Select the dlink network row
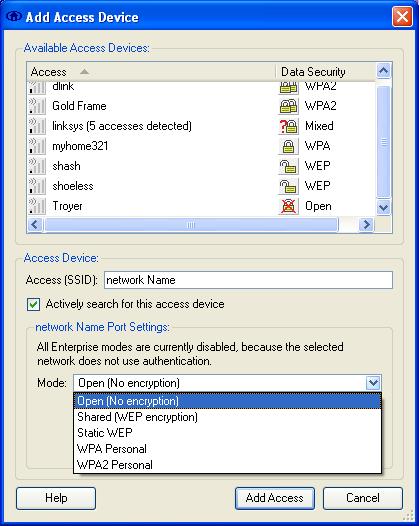 point(201,88)
